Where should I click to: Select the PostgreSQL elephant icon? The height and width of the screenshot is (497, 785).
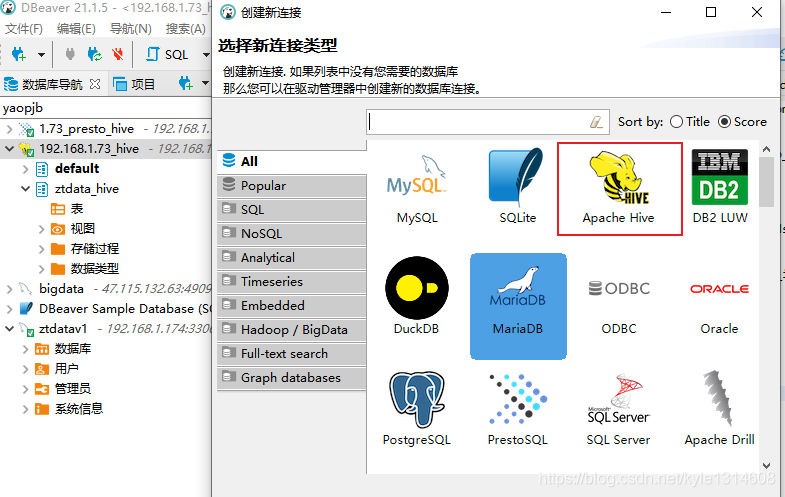[x=417, y=399]
